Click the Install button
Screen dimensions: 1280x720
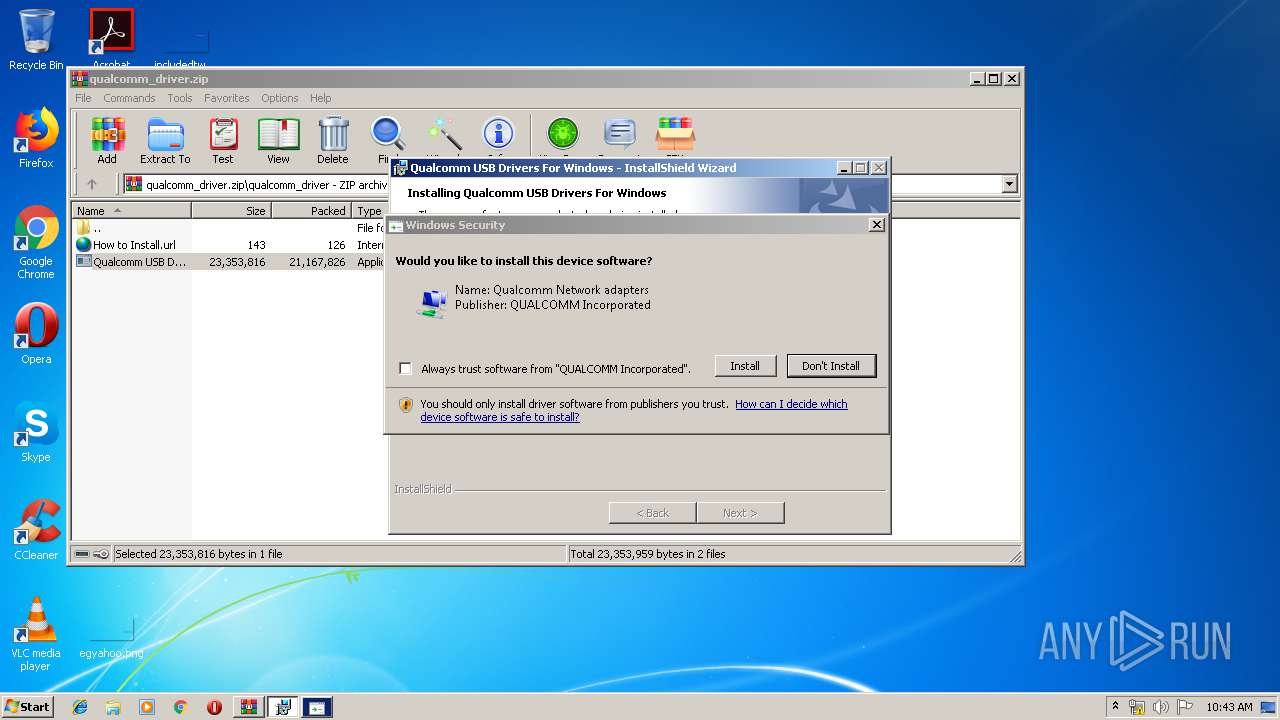(x=745, y=366)
